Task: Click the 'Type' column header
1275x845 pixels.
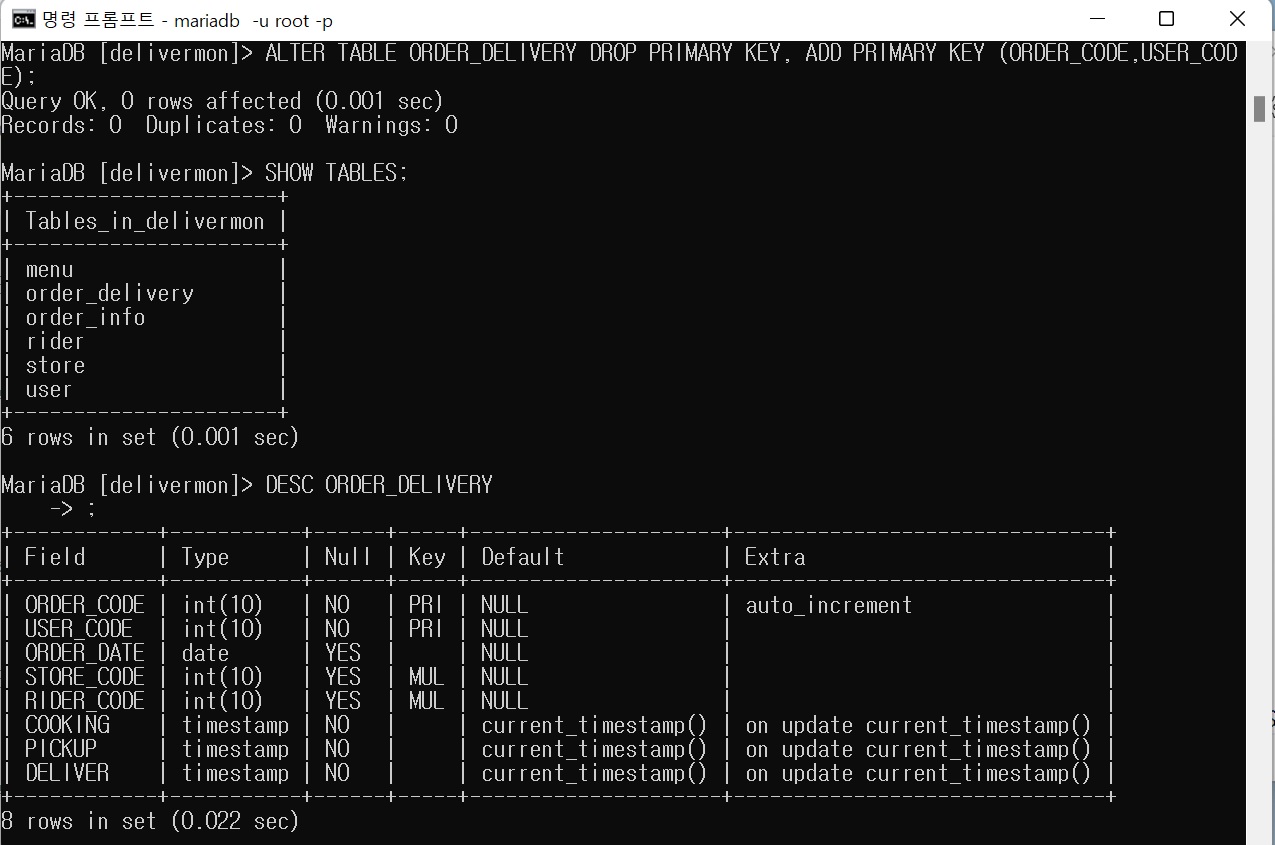Action: click(x=205, y=557)
